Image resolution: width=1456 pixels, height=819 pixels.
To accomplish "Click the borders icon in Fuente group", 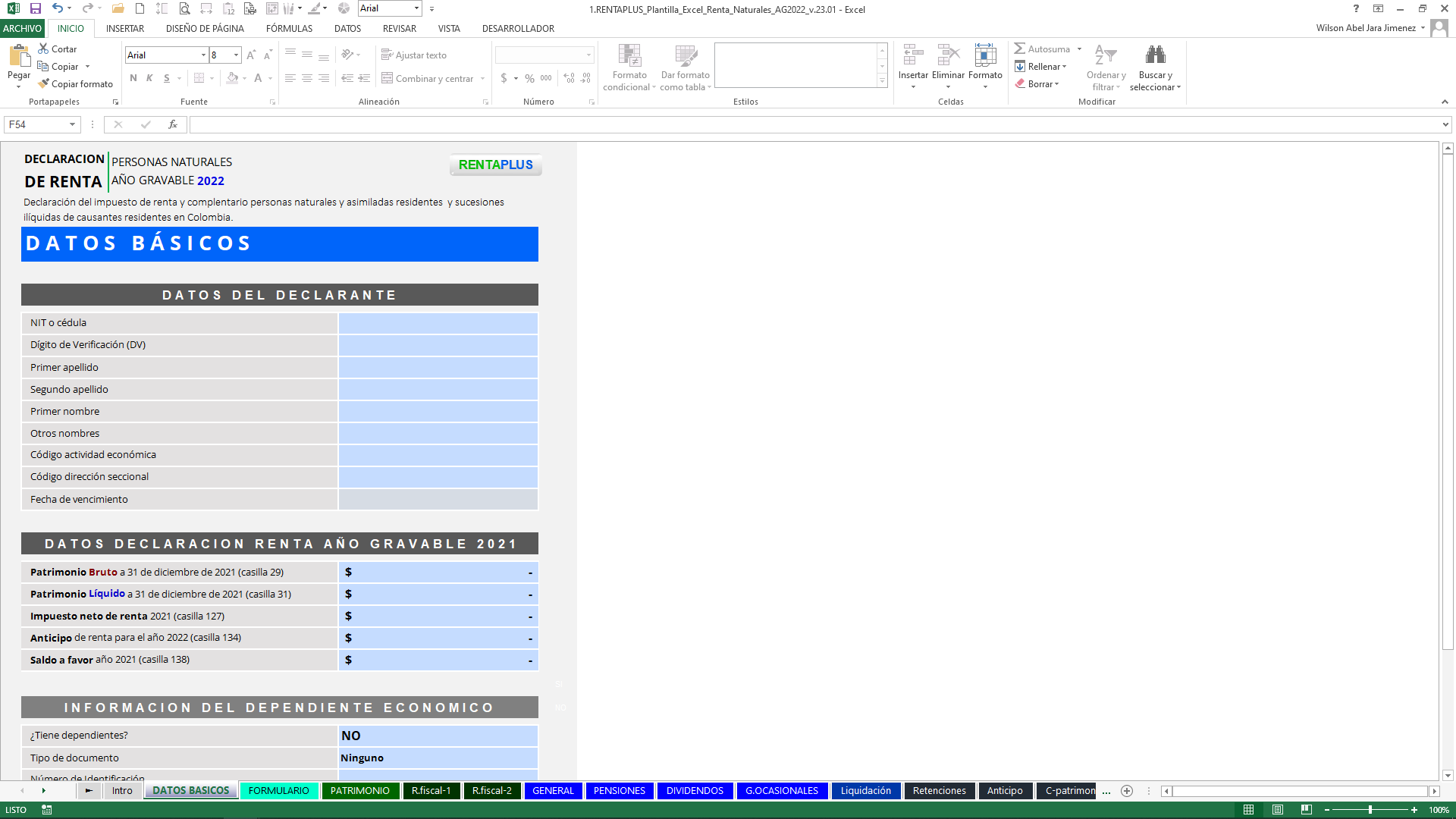I will pyautogui.click(x=199, y=78).
